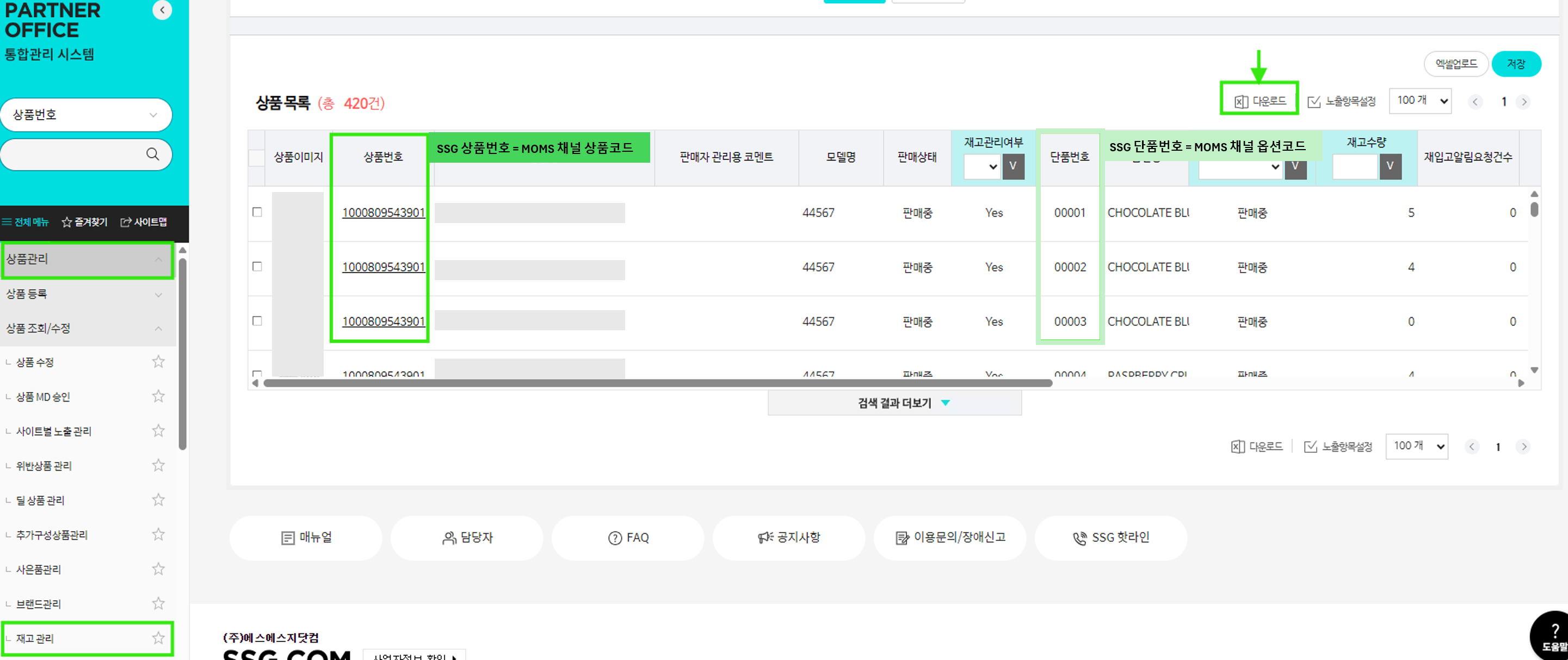Open the 위반상품 관리 menu item

[44, 466]
